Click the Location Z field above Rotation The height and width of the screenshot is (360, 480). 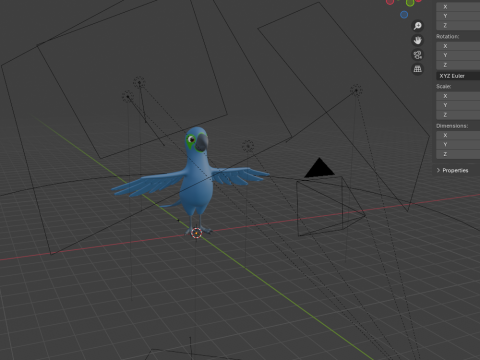point(458,25)
